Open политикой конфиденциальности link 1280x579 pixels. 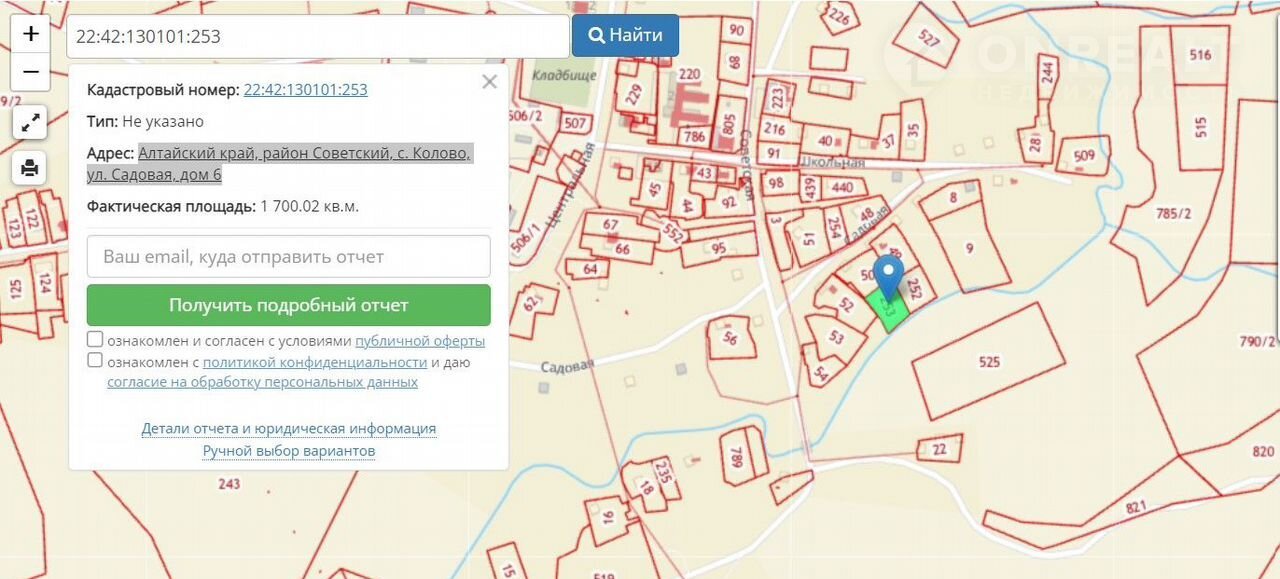tap(315, 362)
